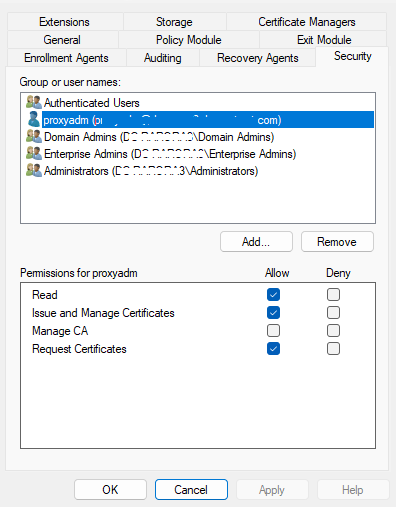The width and height of the screenshot is (396, 507).
Task: Go to the Exit Module tab
Action: tap(324, 40)
